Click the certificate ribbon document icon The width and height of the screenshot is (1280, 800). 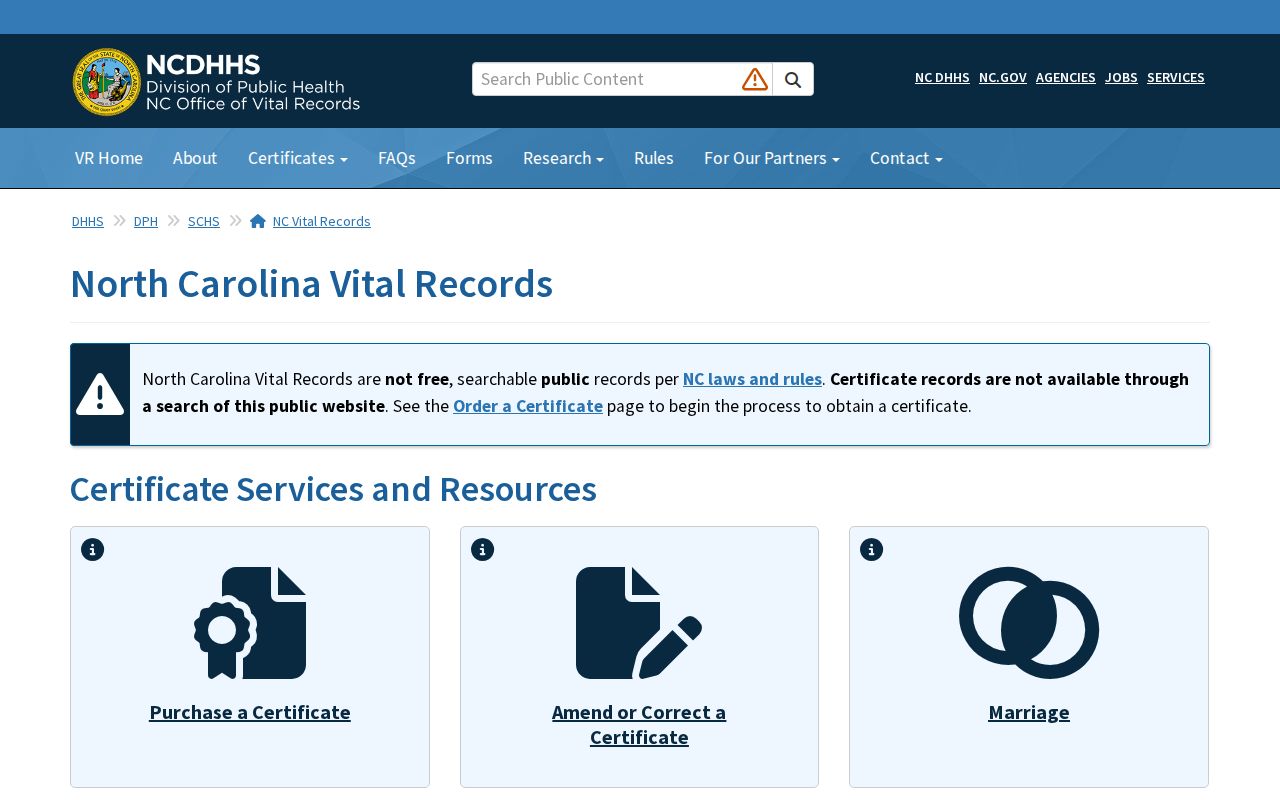point(250,623)
